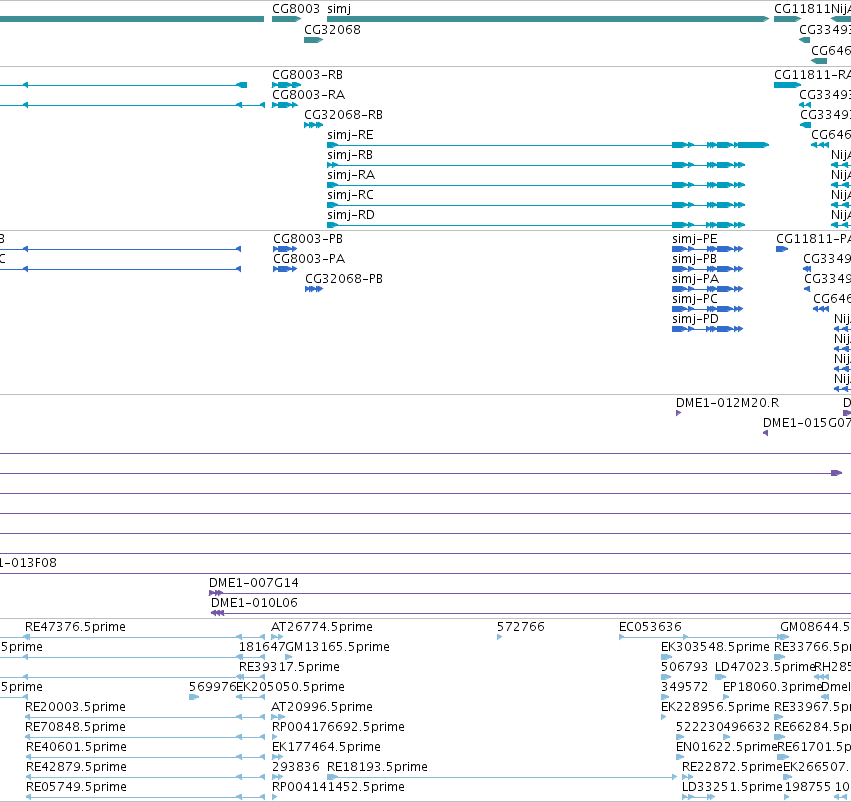The image size is (851, 802).
Task: Select the AT20996.5prime label
Action: tap(321, 707)
